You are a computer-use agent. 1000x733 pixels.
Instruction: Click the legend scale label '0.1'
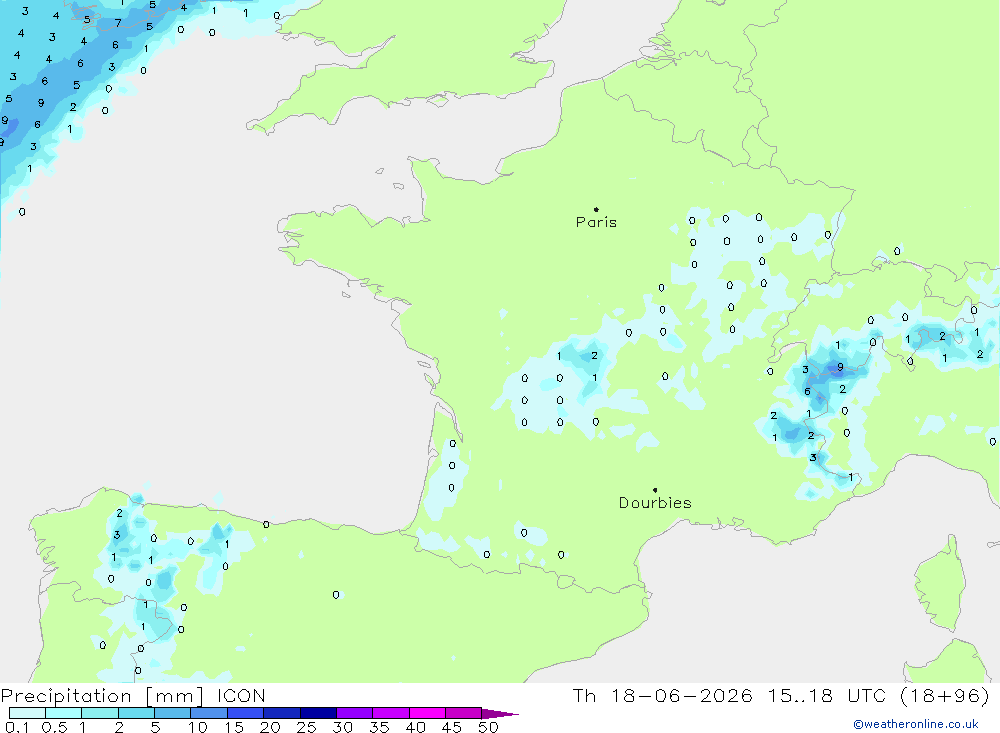(17, 727)
